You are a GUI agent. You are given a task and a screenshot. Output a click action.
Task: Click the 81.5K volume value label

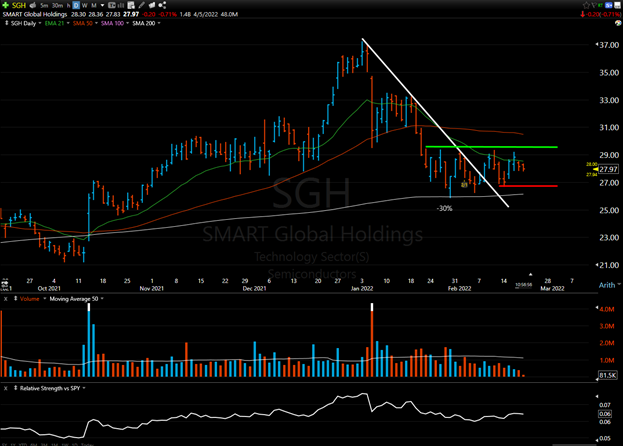[608, 375]
